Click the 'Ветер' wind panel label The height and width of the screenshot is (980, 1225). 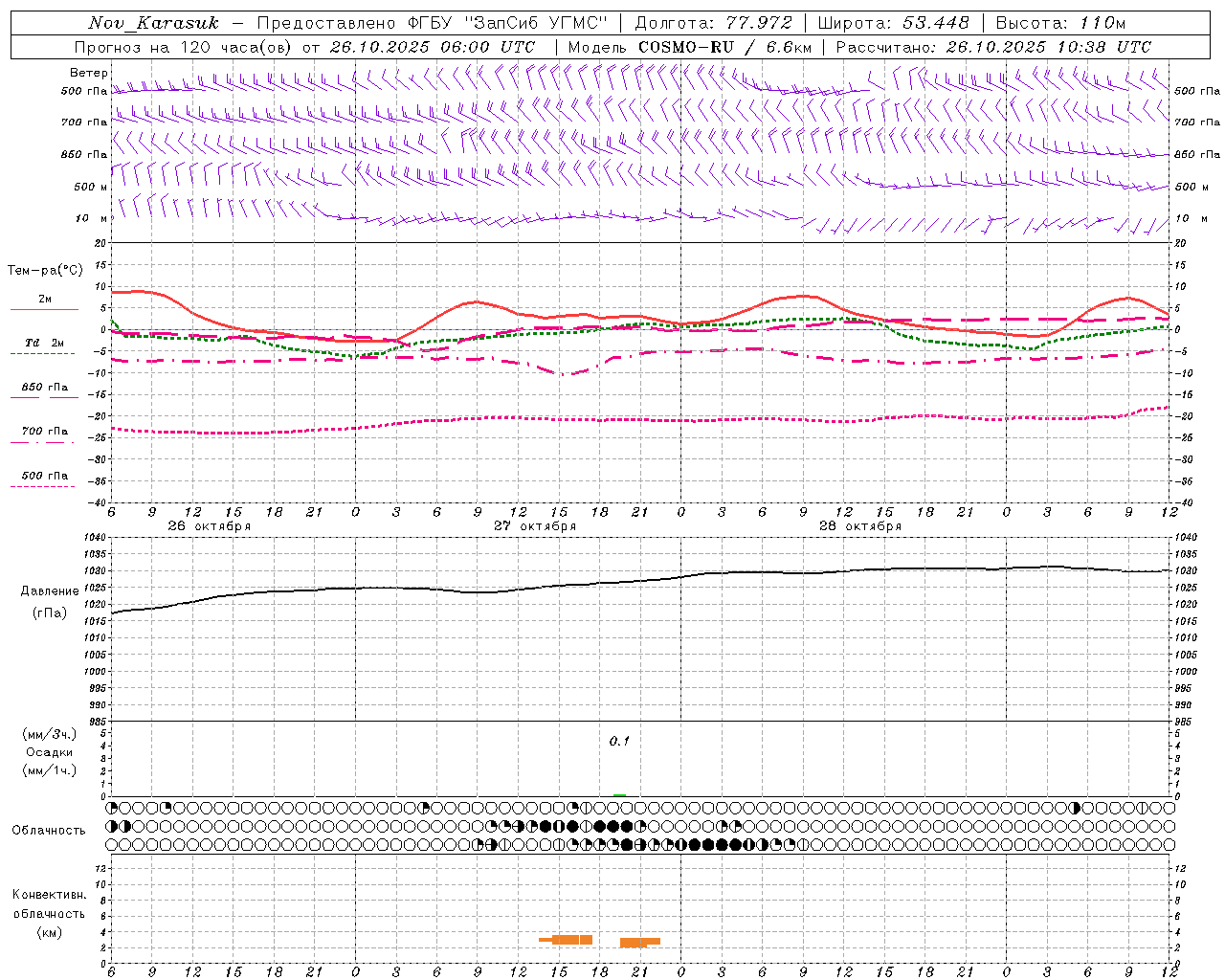88,73
